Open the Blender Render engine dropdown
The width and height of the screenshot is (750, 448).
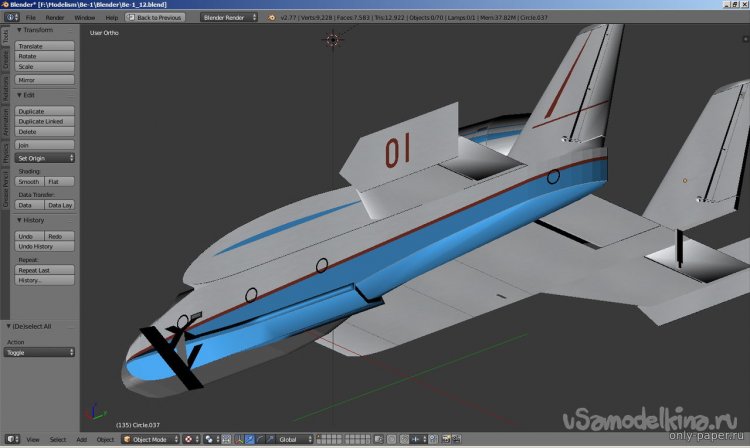point(229,17)
